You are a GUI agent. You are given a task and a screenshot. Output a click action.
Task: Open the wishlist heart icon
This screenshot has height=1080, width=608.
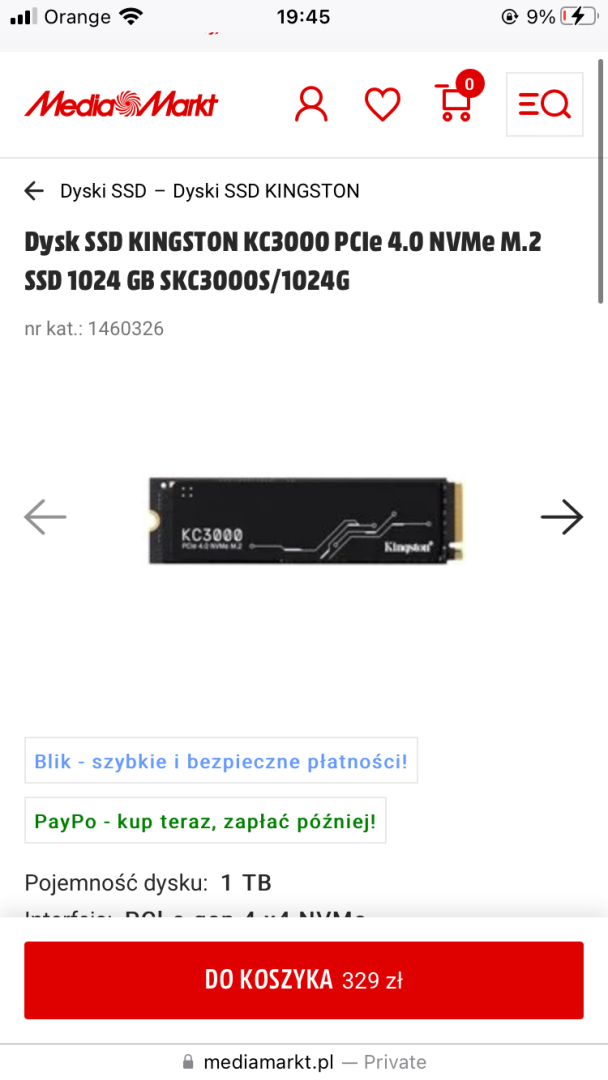[x=382, y=105]
